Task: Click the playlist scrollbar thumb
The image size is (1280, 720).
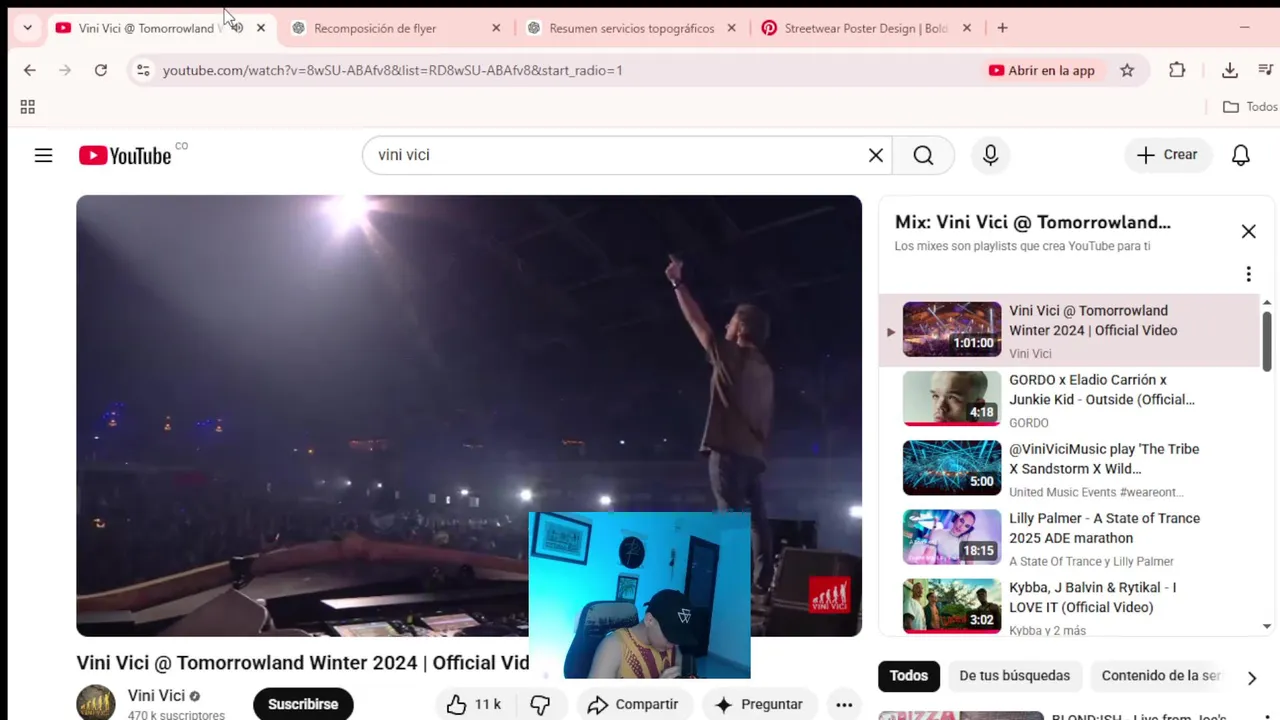Action: tap(1267, 340)
